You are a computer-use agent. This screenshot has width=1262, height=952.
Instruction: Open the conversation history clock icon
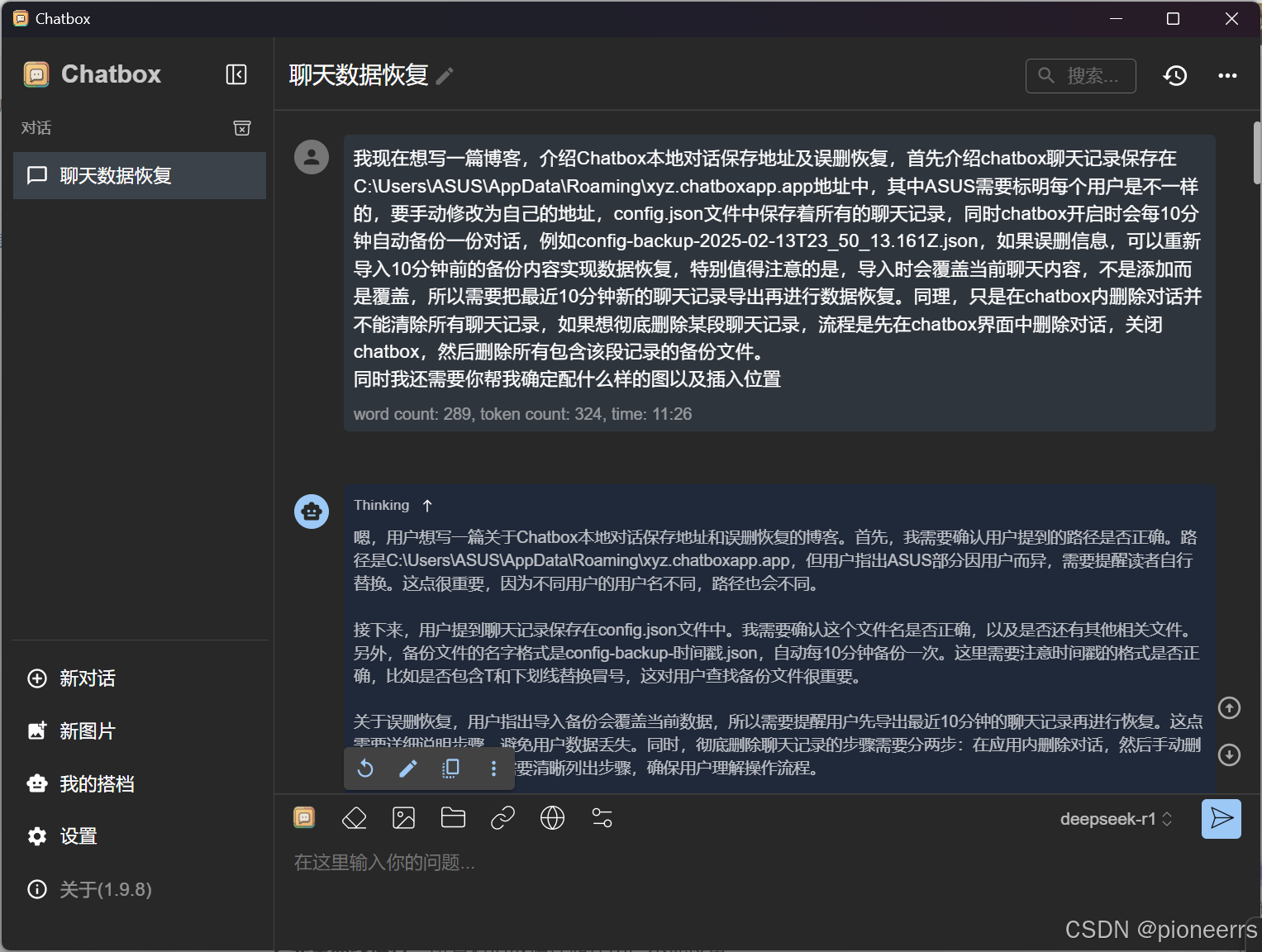click(x=1175, y=76)
